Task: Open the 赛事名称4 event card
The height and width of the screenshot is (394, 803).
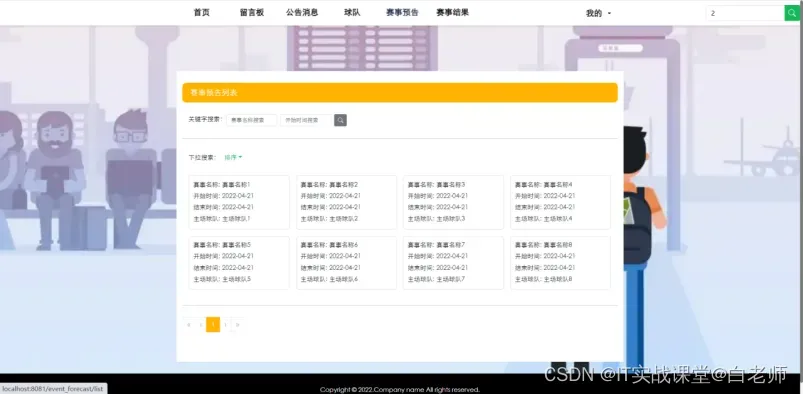Action: coord(560,202)
